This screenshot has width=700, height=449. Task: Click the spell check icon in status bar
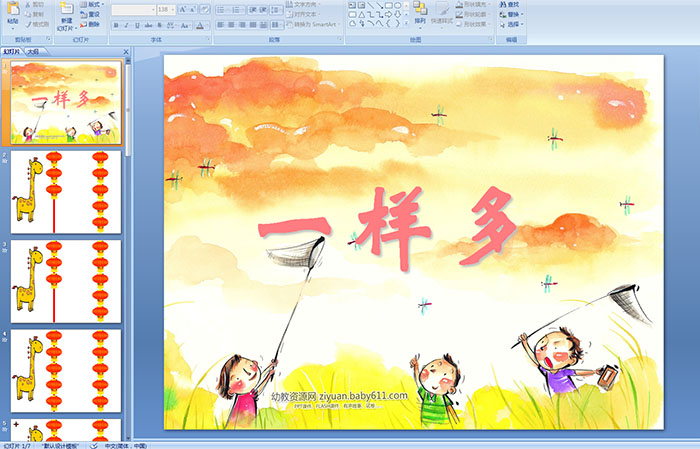94,445
